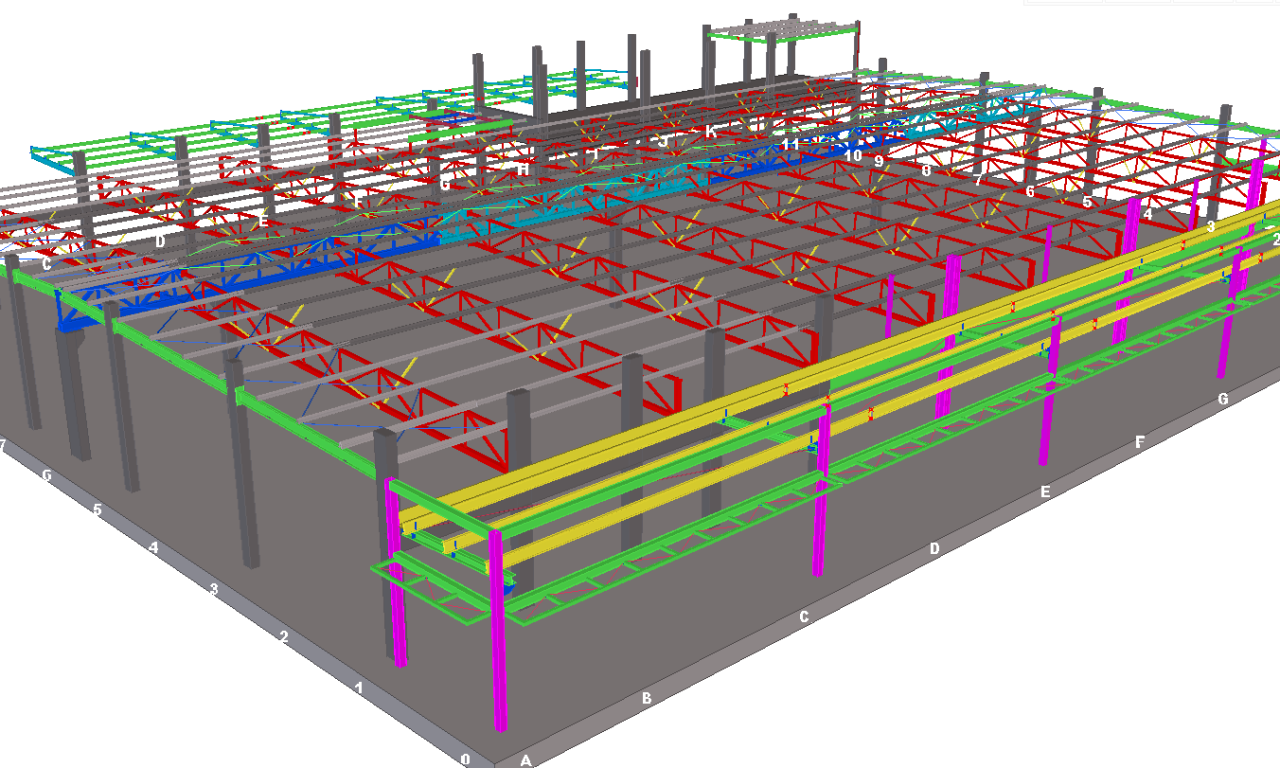Viewport: 1280px width, 768px height.
Task: Select grid label H above trusses
Action: (x=523, y=169)
